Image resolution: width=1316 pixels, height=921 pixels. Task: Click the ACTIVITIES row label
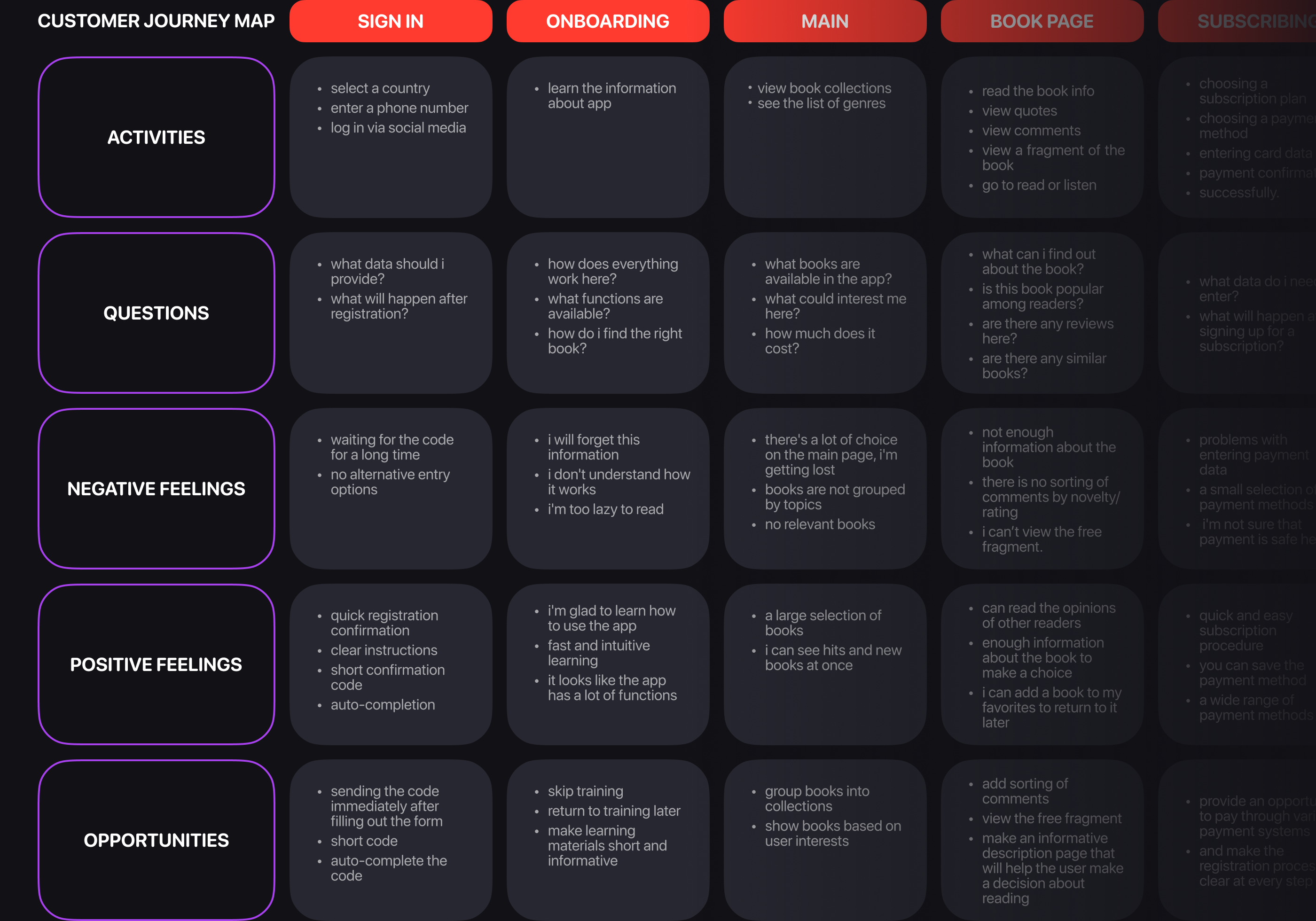pyautogui.click(x=156, y=137)
